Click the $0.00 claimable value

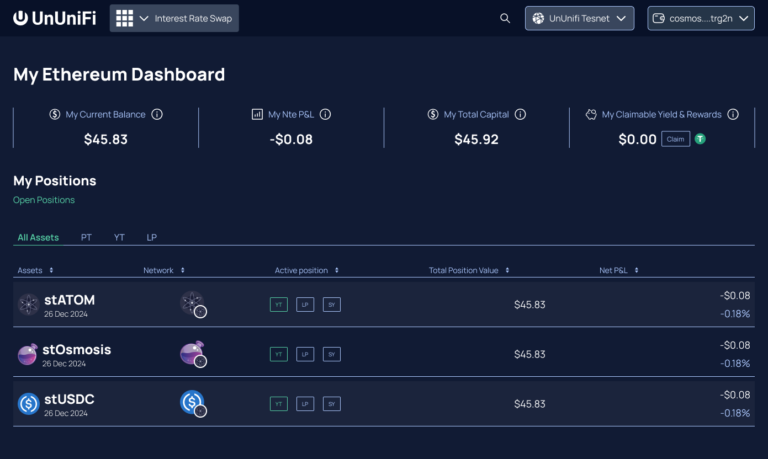click(x=637, y=139)
